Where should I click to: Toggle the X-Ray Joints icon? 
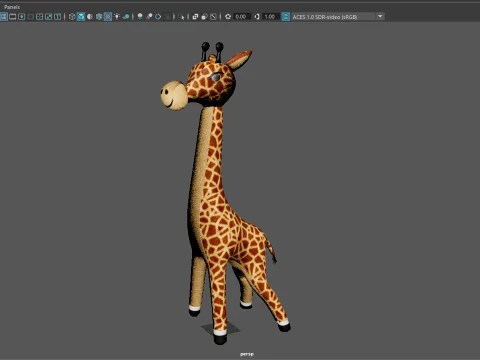213,16
